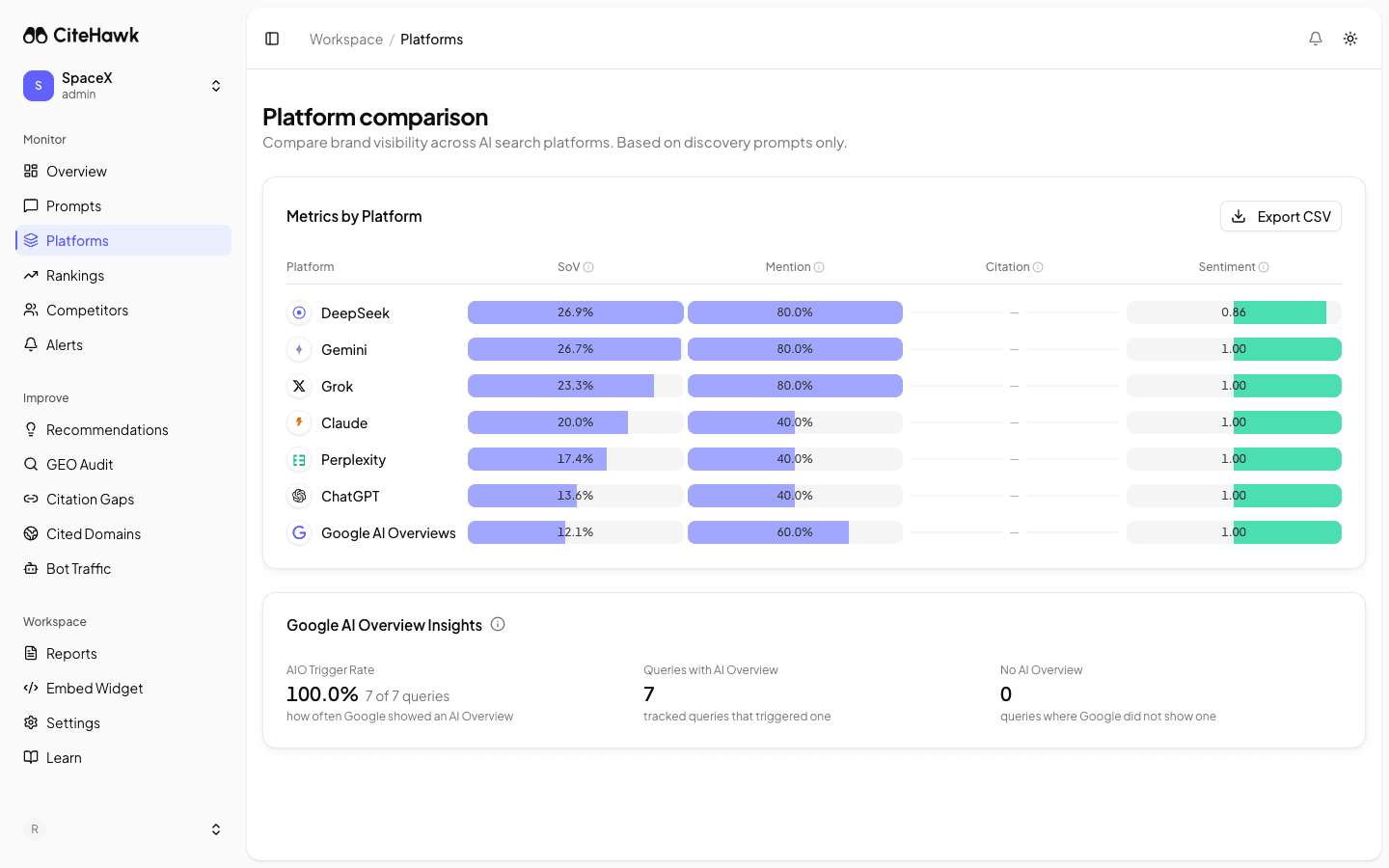Open Bot Traffic
1389x868 pixels.
123,568
